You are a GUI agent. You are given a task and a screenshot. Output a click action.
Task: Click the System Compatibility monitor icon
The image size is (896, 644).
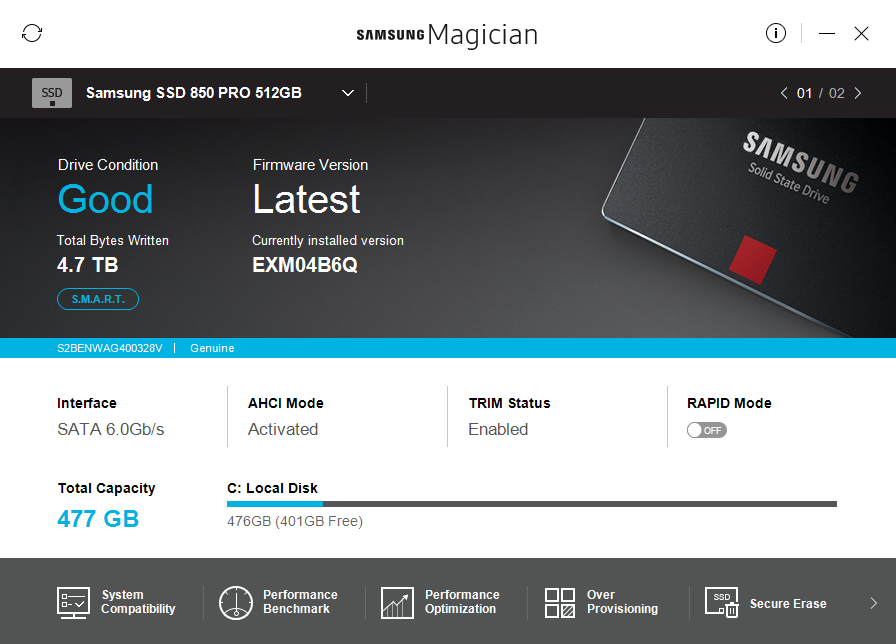pos(73,602)
